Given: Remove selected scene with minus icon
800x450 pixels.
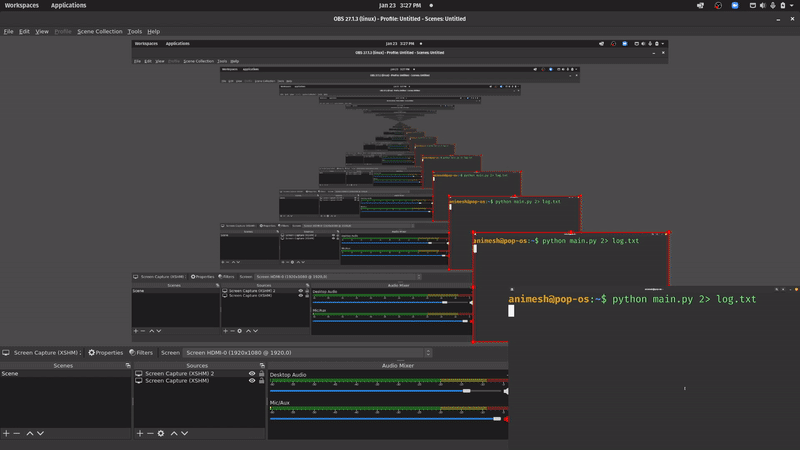Looking at the screenshot, I should tap(17, 433).
